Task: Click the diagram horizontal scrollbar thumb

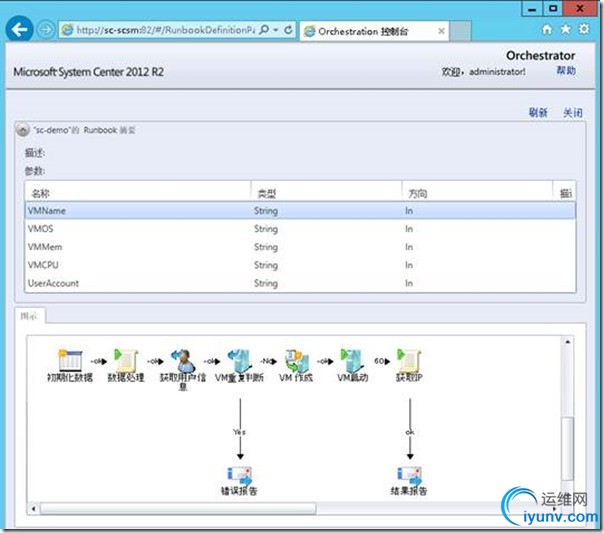Action: tap(178, 509)
